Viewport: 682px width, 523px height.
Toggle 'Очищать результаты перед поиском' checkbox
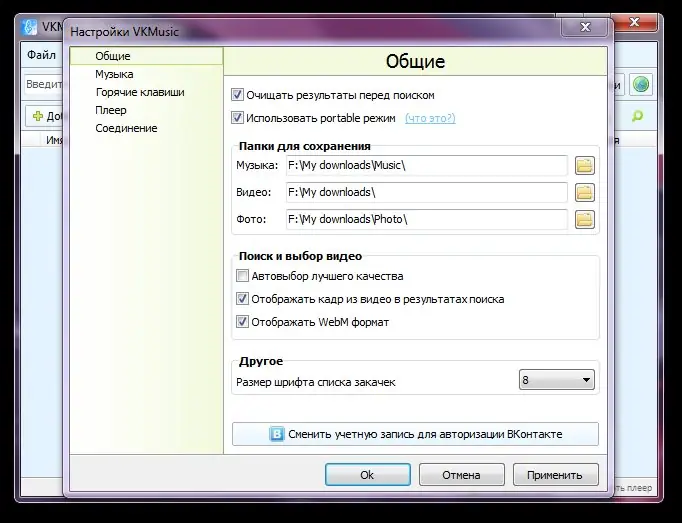pyautogui.click(x=237, y=95)
